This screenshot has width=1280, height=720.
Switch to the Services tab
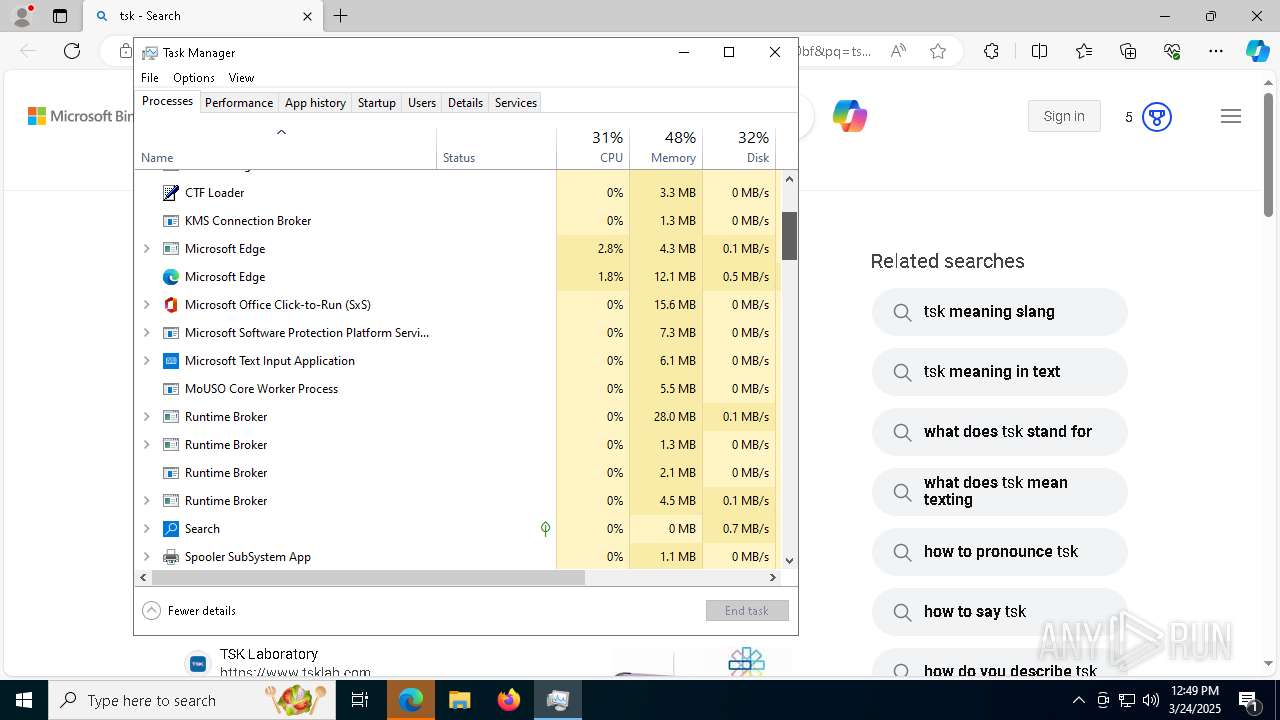point(516,102)
